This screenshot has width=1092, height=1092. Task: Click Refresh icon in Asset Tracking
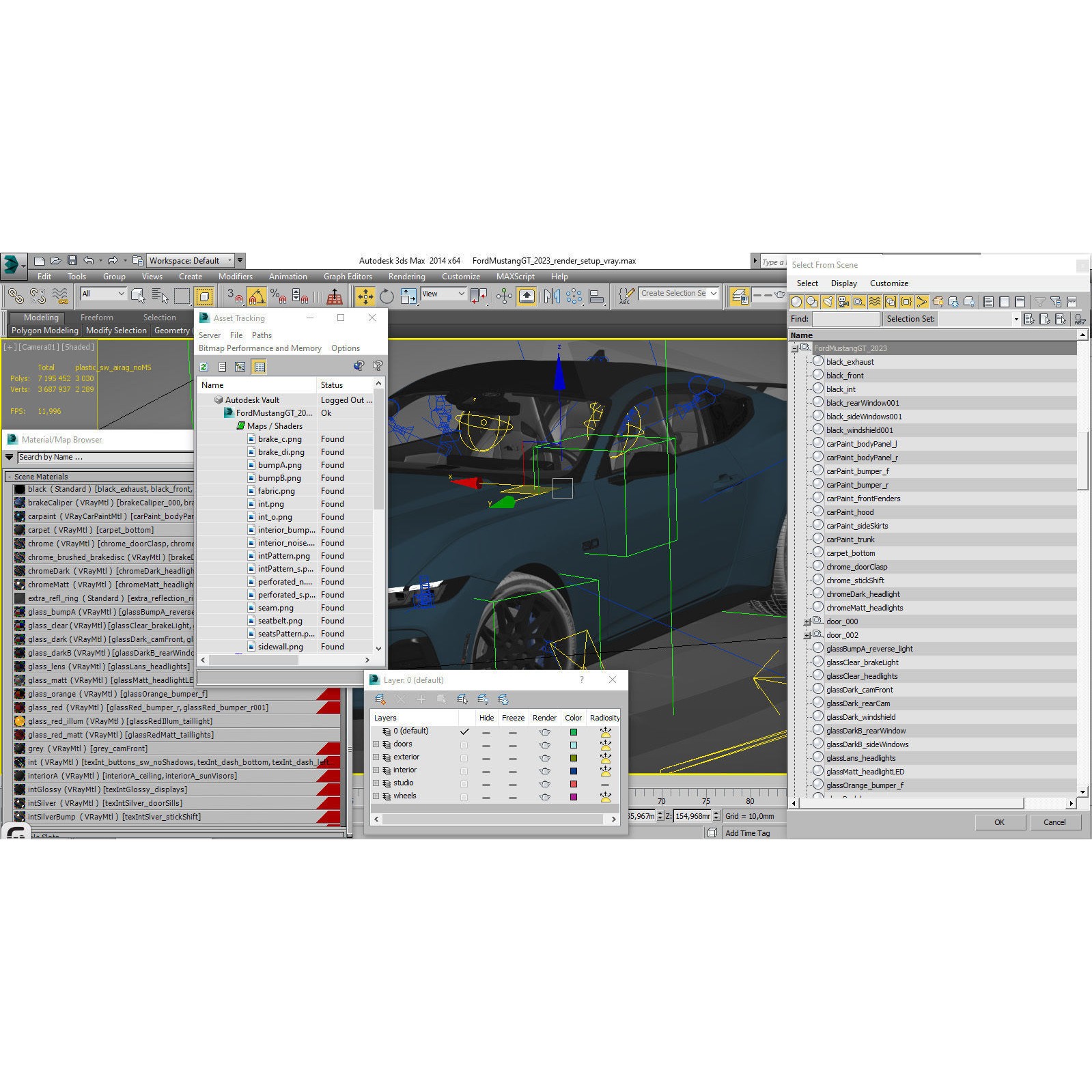(x=204, y=367)
